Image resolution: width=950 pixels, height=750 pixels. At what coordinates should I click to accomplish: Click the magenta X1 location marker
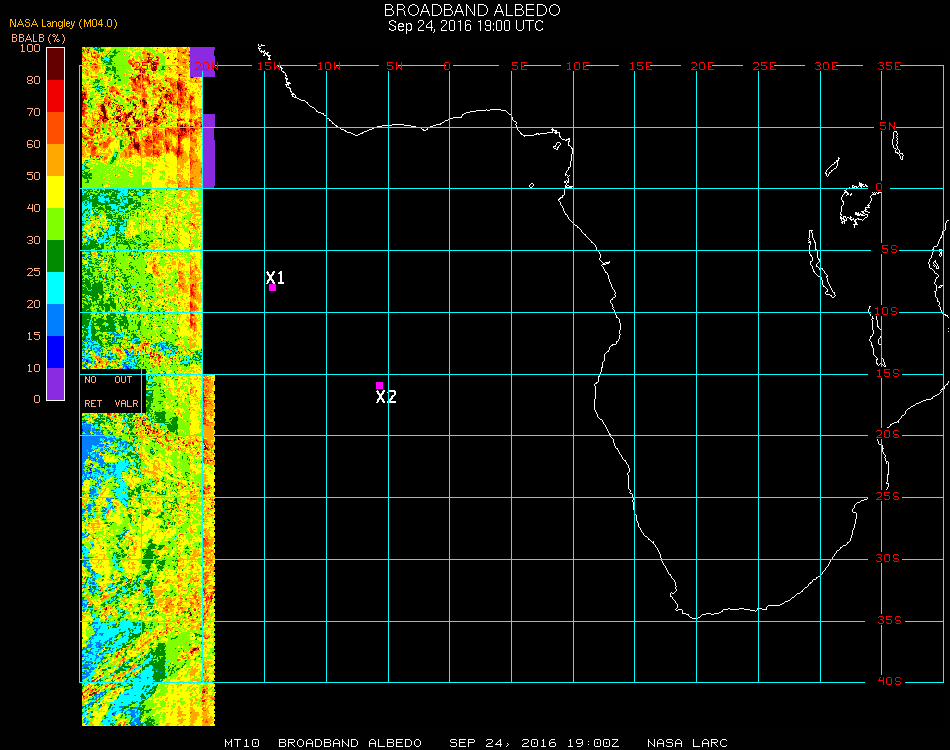click(272, 287)
